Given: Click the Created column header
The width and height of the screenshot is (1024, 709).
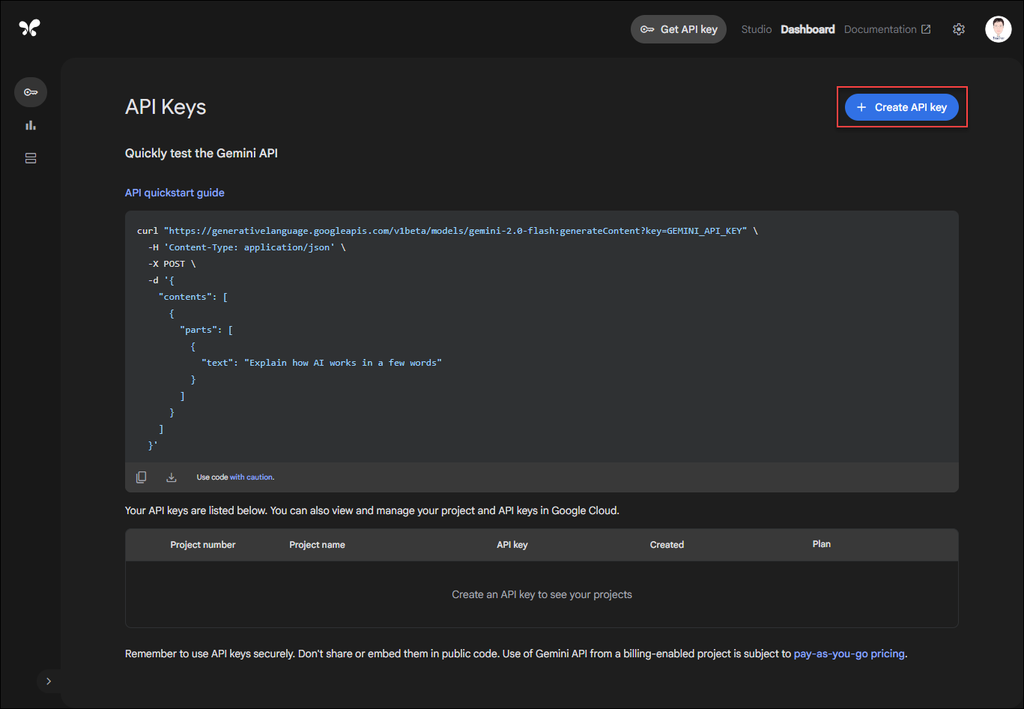Looking at the screenshot, I should tap(667, 544).
